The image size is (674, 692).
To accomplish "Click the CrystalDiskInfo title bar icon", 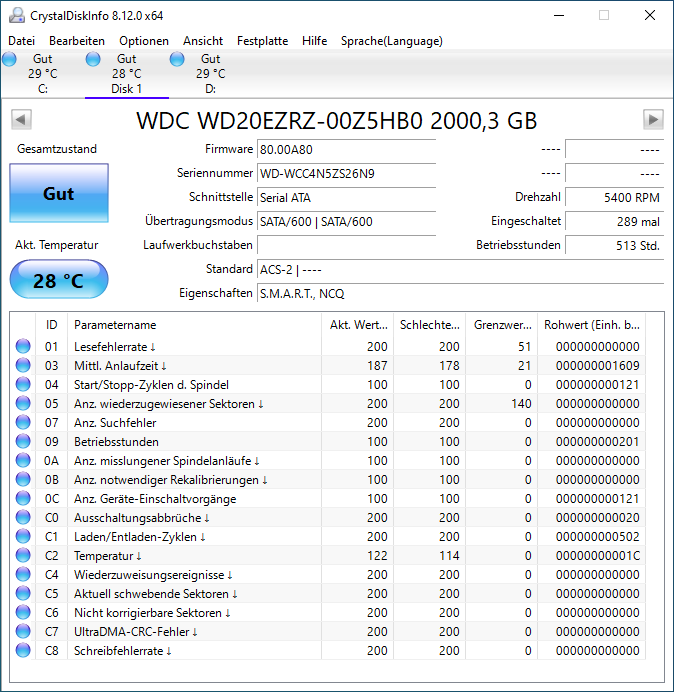I will tap(17, 15).
